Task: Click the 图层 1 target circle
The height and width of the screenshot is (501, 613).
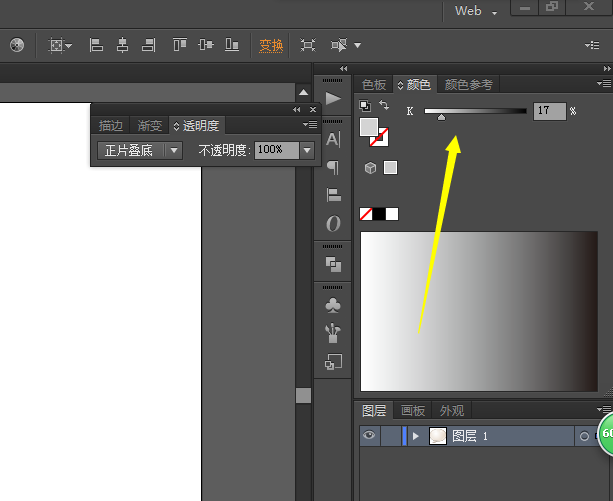Action: pos(584,436)
